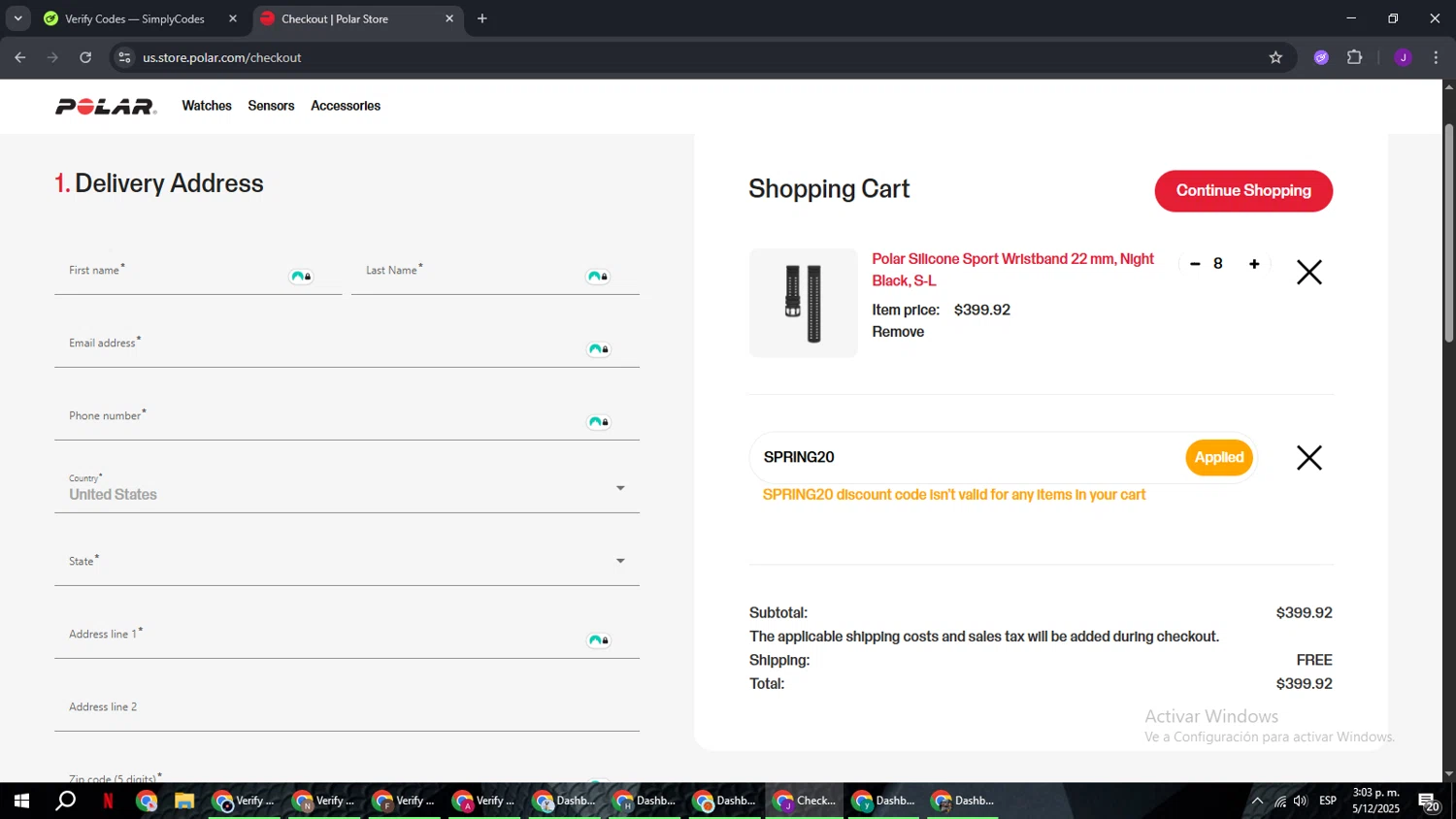The height and width of the screenshot is (819, 1456).
Task: Click the Last Name field
Action: pyautogui.click(x=495, y=273)
